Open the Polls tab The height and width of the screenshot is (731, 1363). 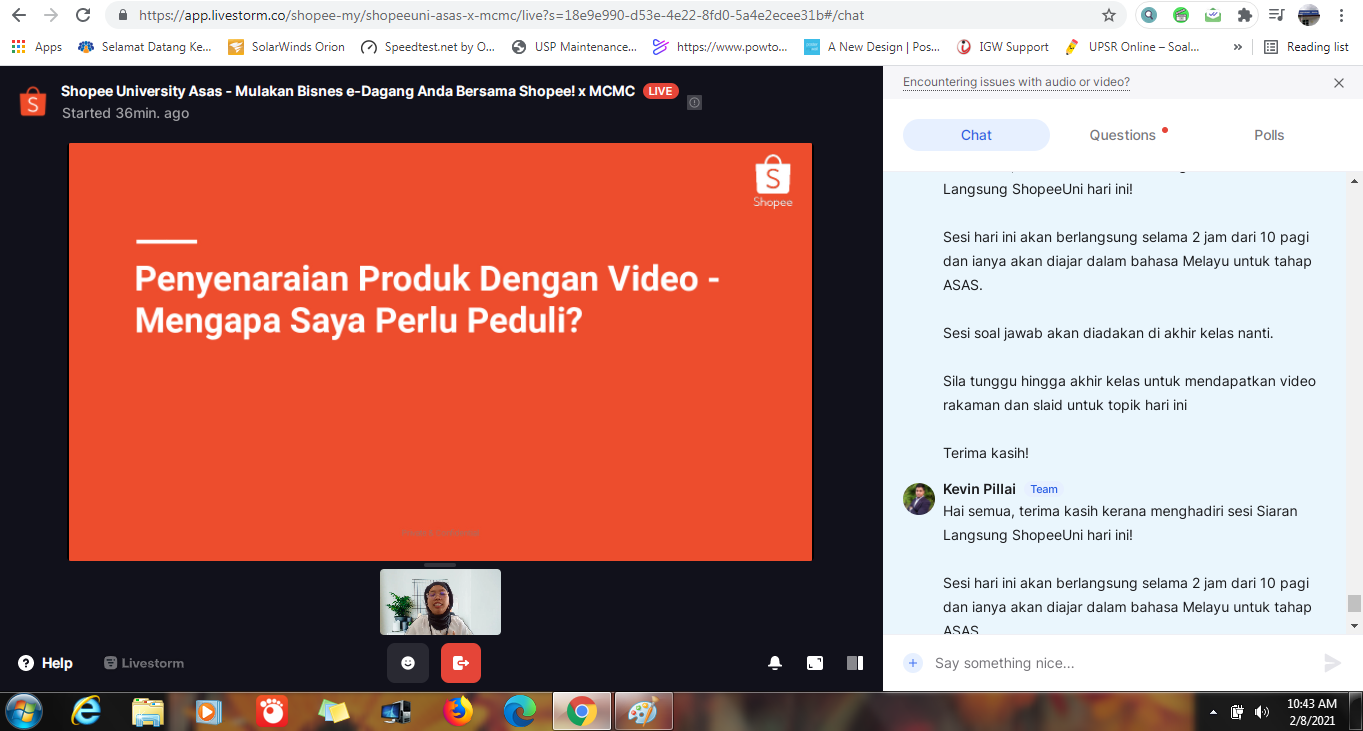[x=1269, y=135]
